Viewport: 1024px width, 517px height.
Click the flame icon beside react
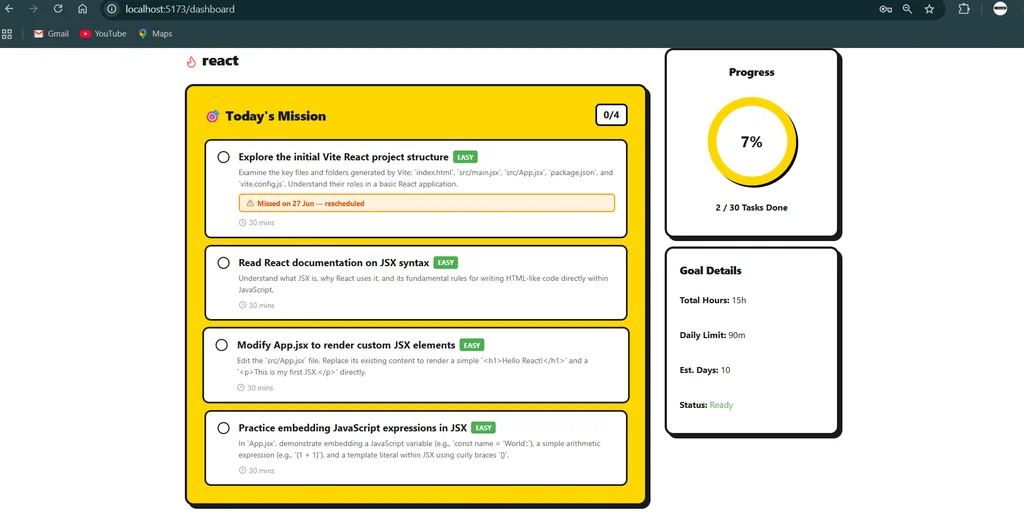click(x=191, y=61)
